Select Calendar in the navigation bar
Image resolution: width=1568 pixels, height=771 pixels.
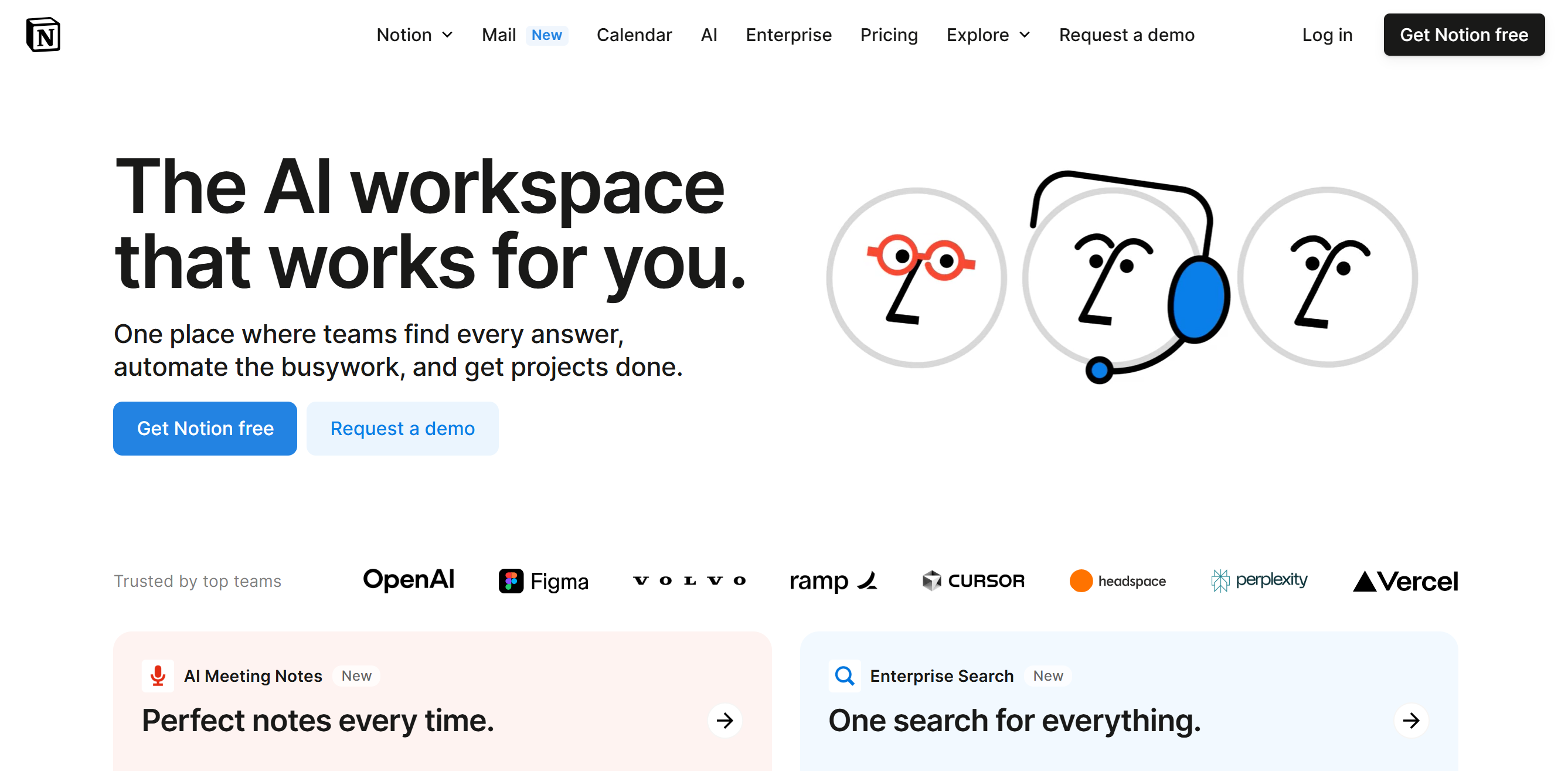[634, 35]
